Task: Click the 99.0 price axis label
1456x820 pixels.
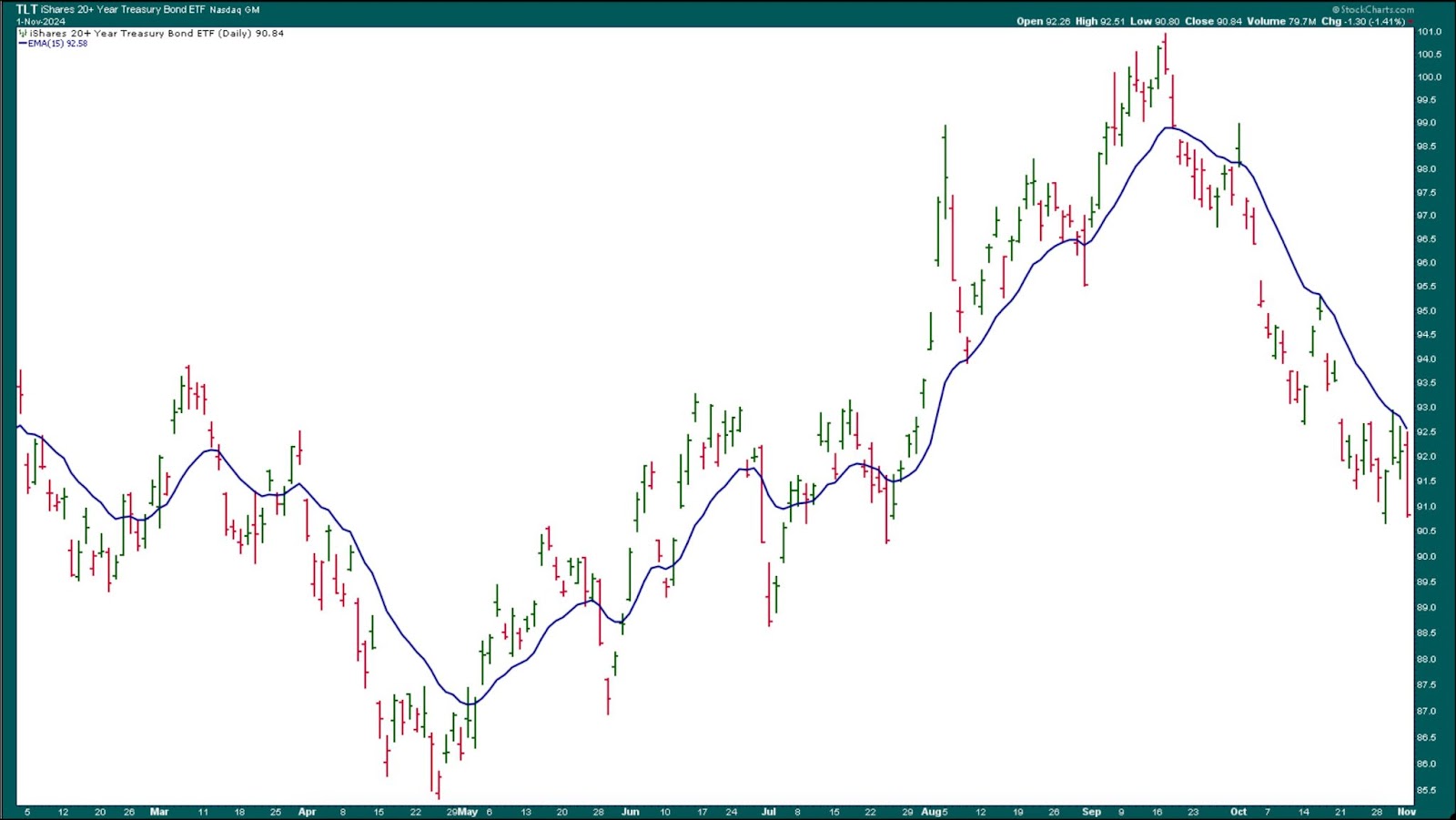Action: (1426, 123)
